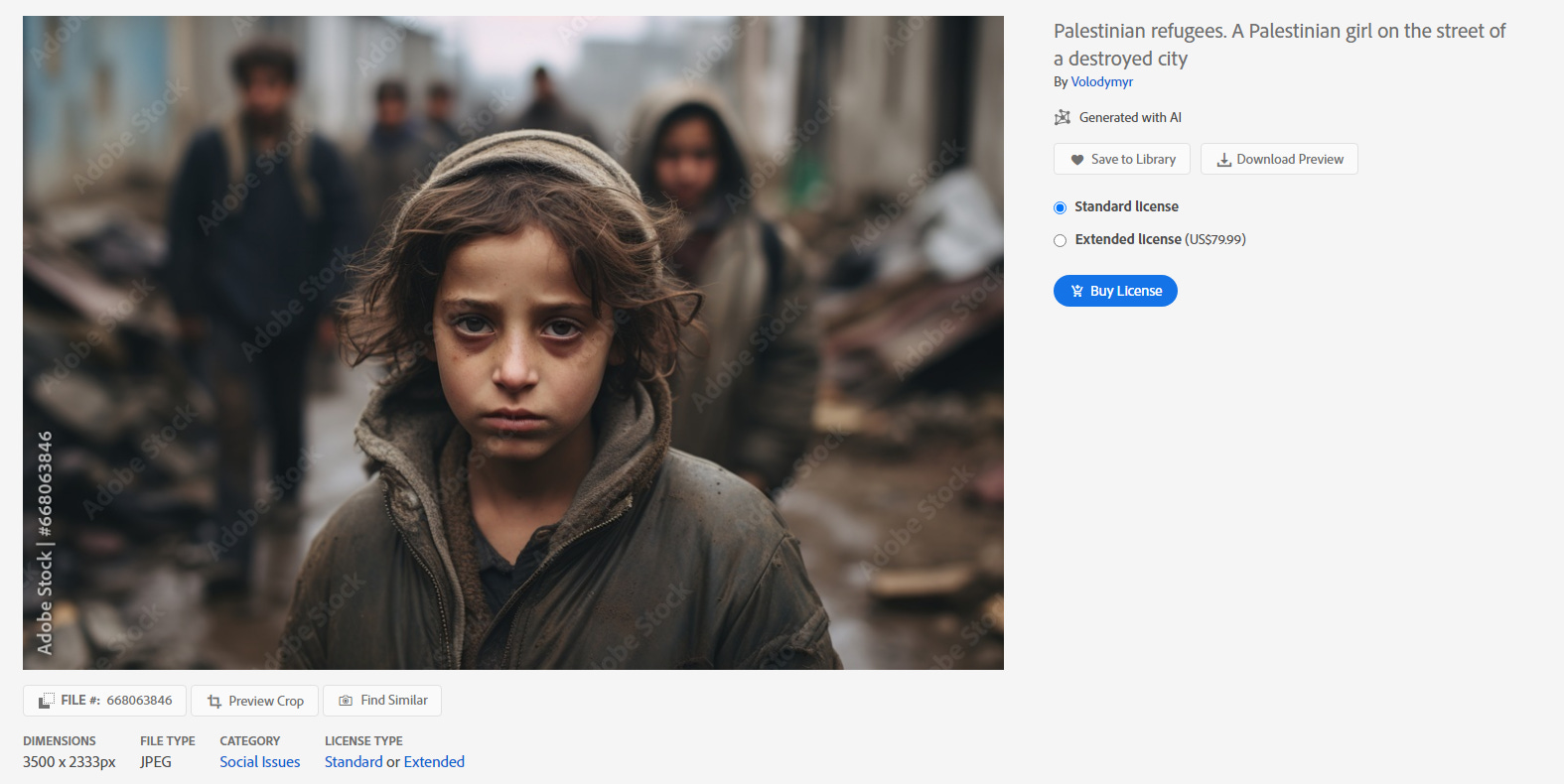Viewport: 1564px width, 784px height.
Task: Click the Preview Crop button
Action: (254, 701)
